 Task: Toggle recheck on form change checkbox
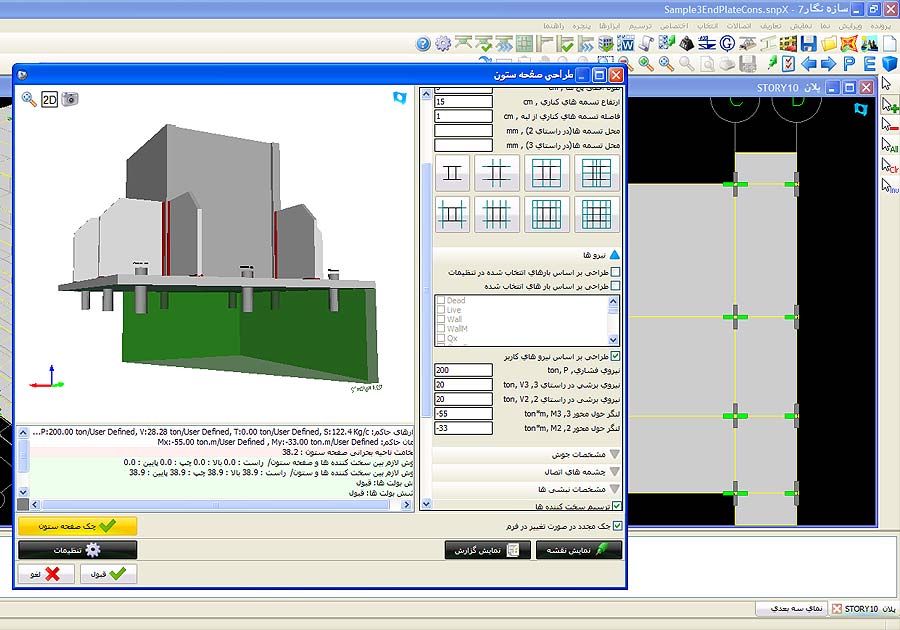617,525
